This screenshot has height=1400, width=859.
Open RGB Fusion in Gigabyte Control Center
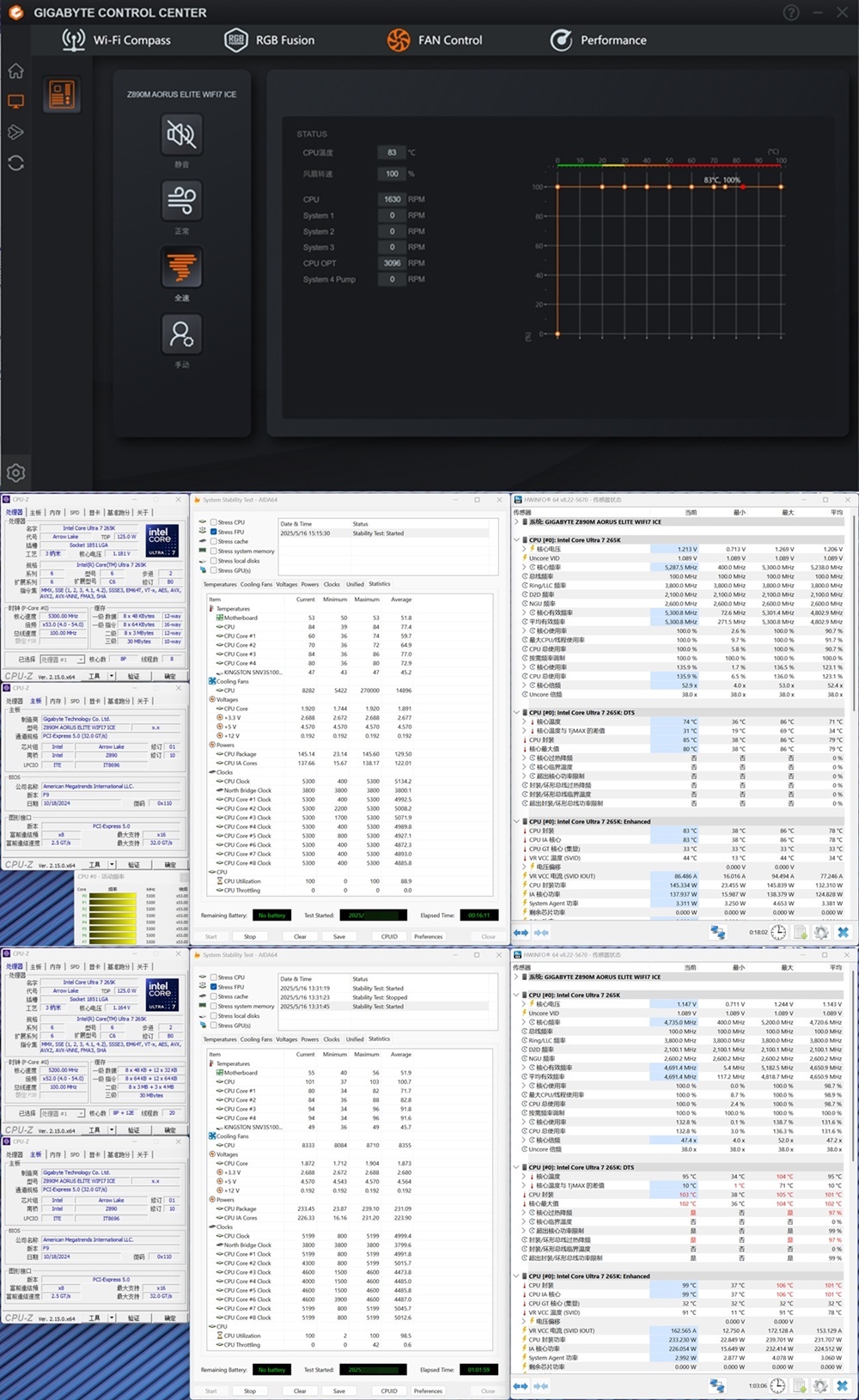[x=269, y=40]
